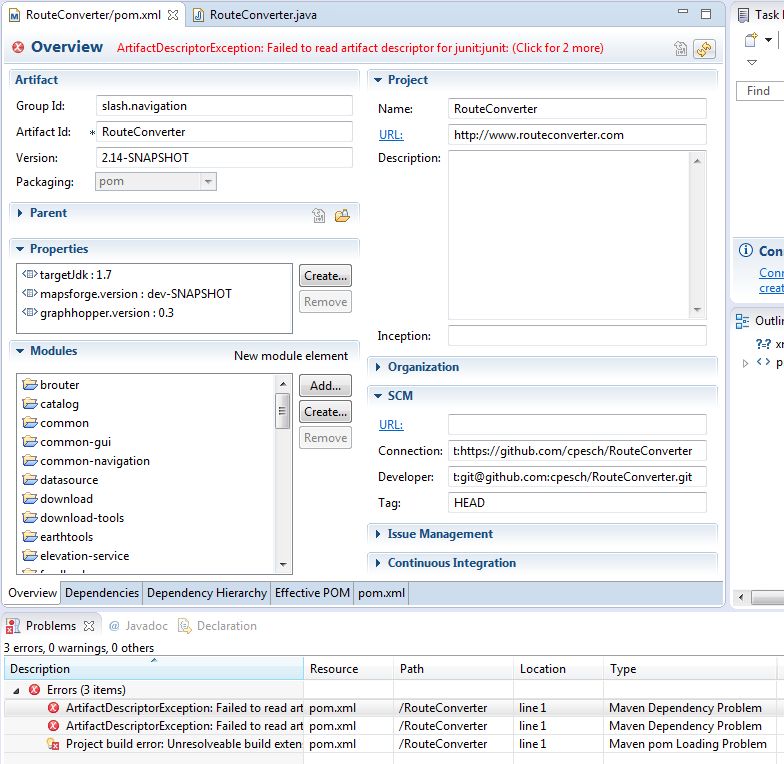Image resolution: width=784 pixels, height=764 pixels.
Task: Switch to the Dependency Hierarchy tab
Action: point(207,592)
